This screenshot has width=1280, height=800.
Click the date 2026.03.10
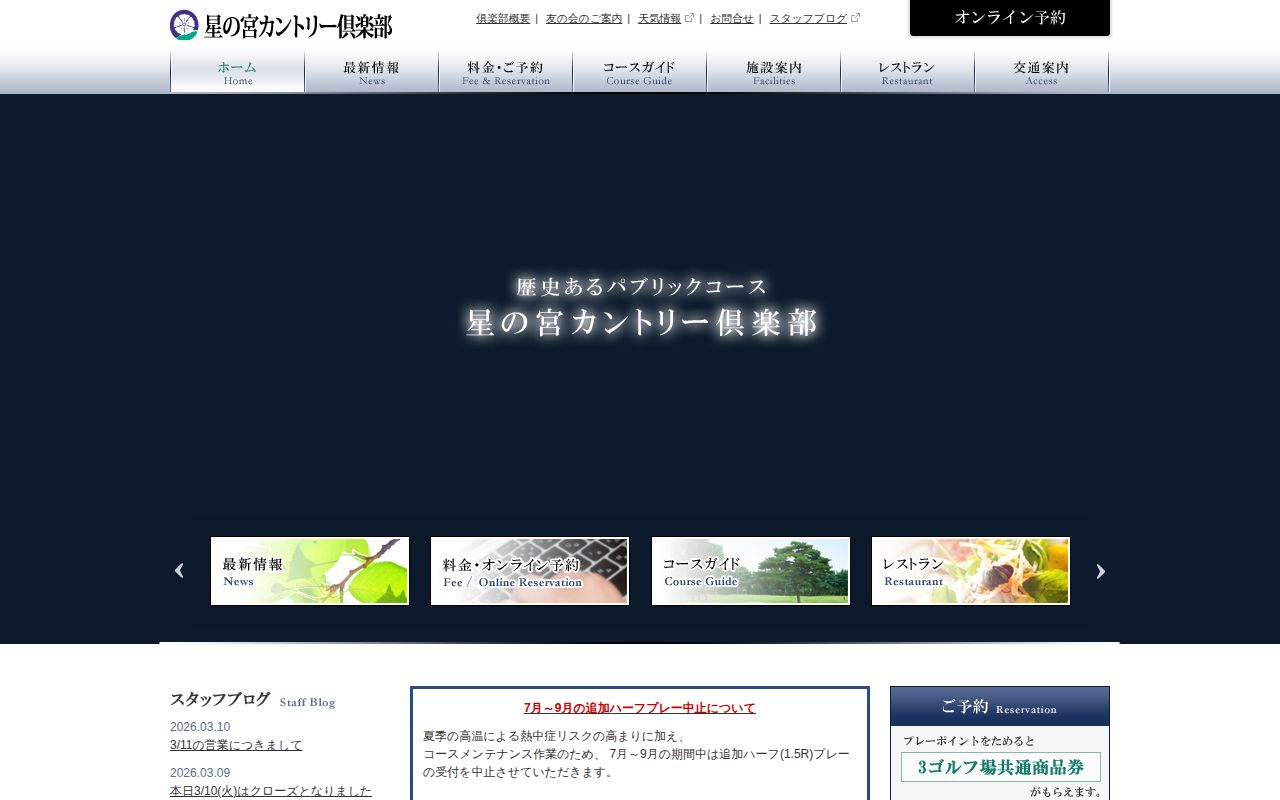coord(200,727)
